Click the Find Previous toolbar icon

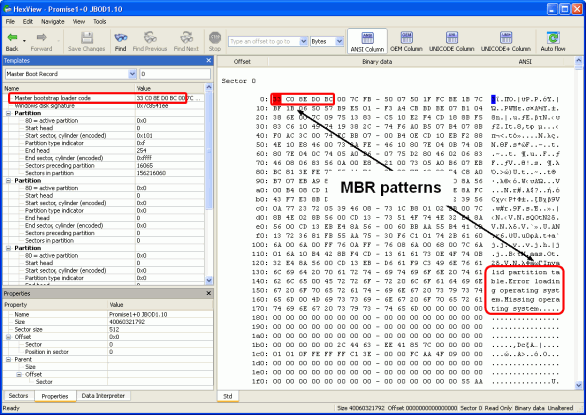[x=150, y=37]
